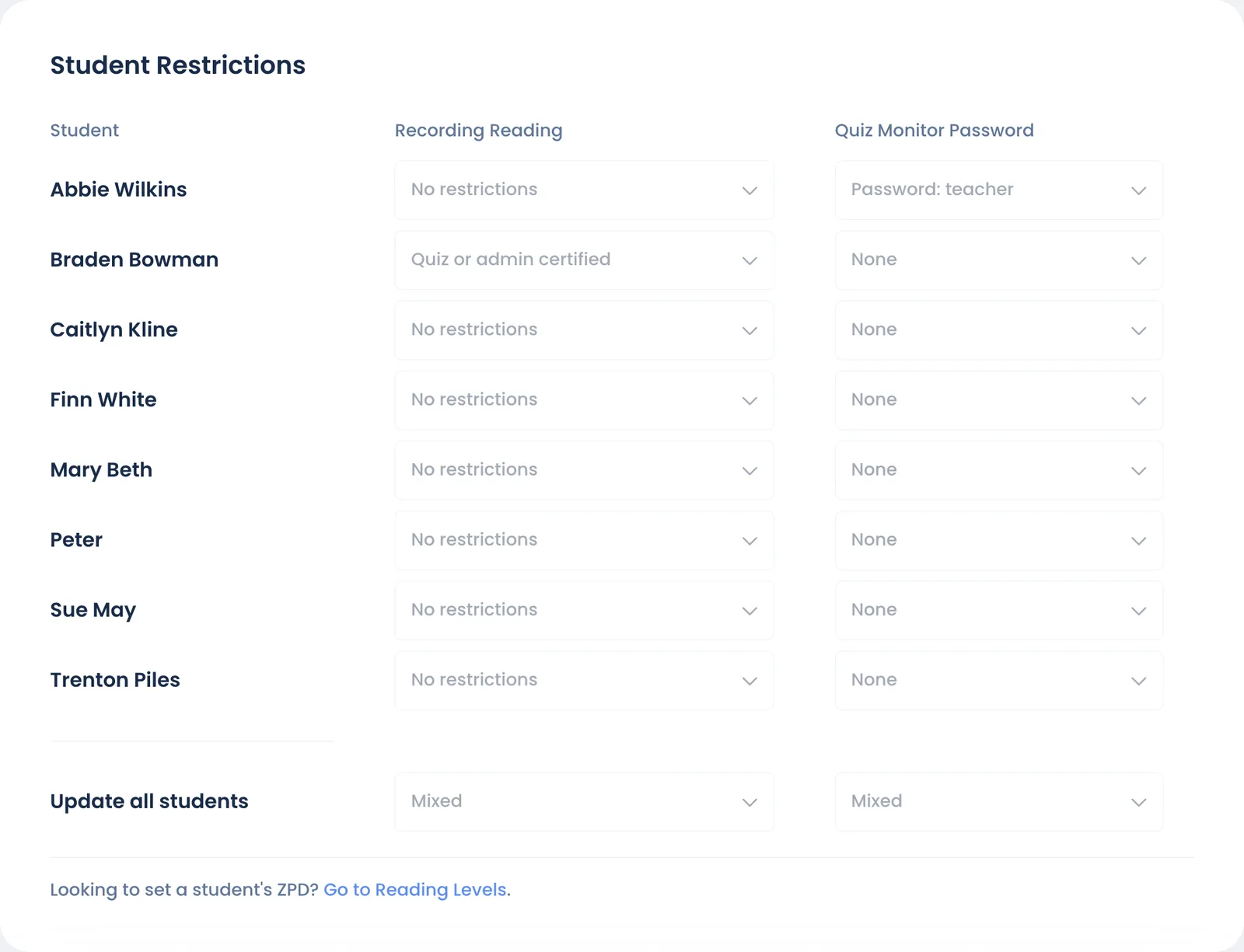The width and height of the screenshot is (1244, 952).
Task: Click the student name Finn White
Action: click(x=103, y=399)
